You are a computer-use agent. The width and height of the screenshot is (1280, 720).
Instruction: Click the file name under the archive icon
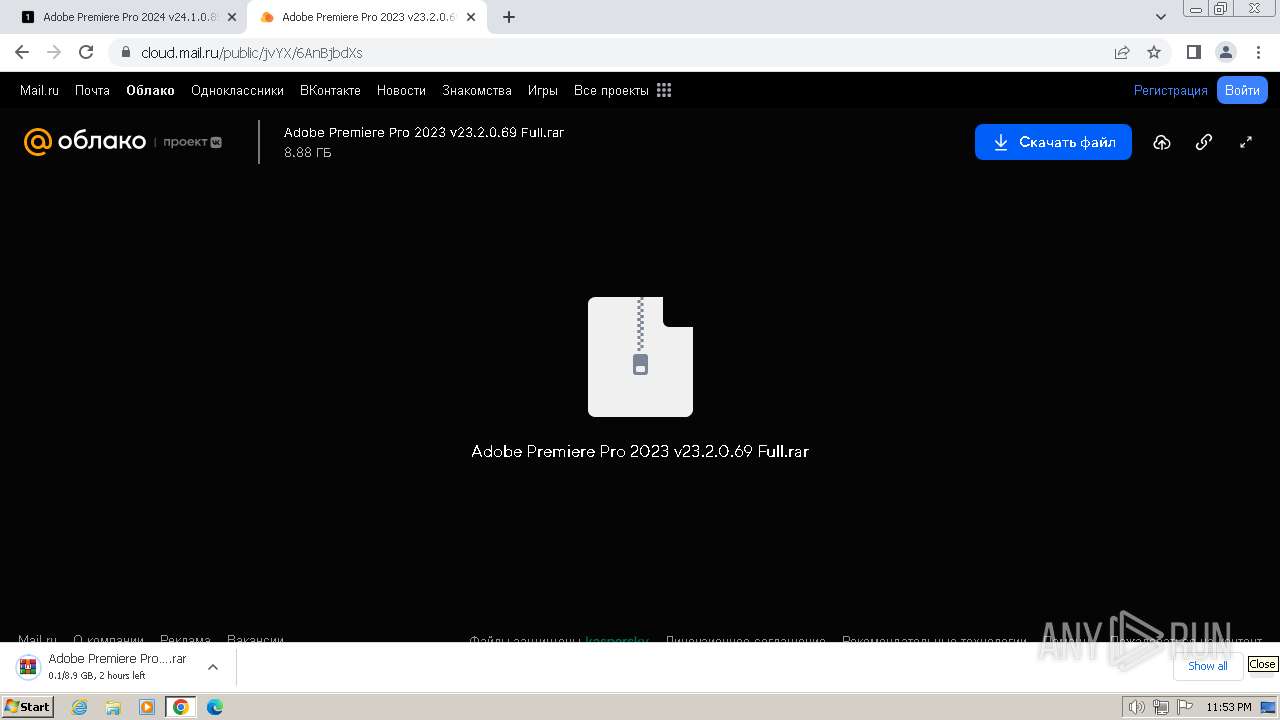tap(640, 451)
